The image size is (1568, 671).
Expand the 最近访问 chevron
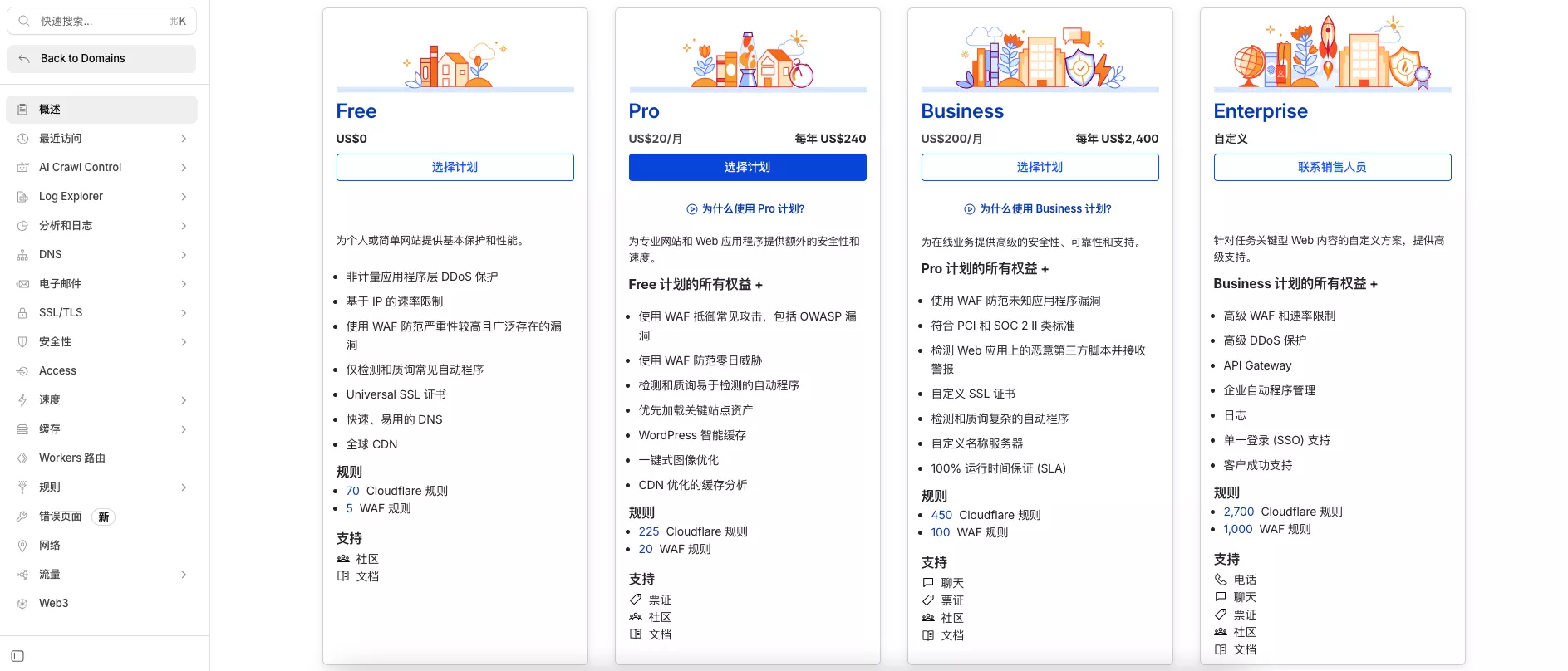[184, 139]
